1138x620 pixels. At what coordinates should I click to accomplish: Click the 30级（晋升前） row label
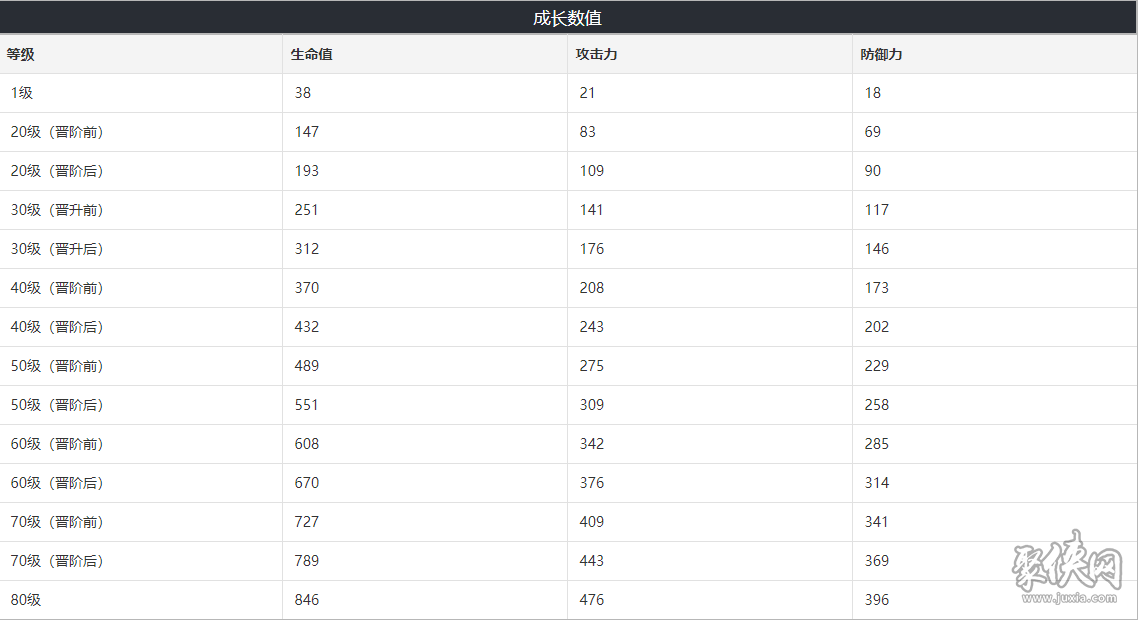(x=57, y=210)
